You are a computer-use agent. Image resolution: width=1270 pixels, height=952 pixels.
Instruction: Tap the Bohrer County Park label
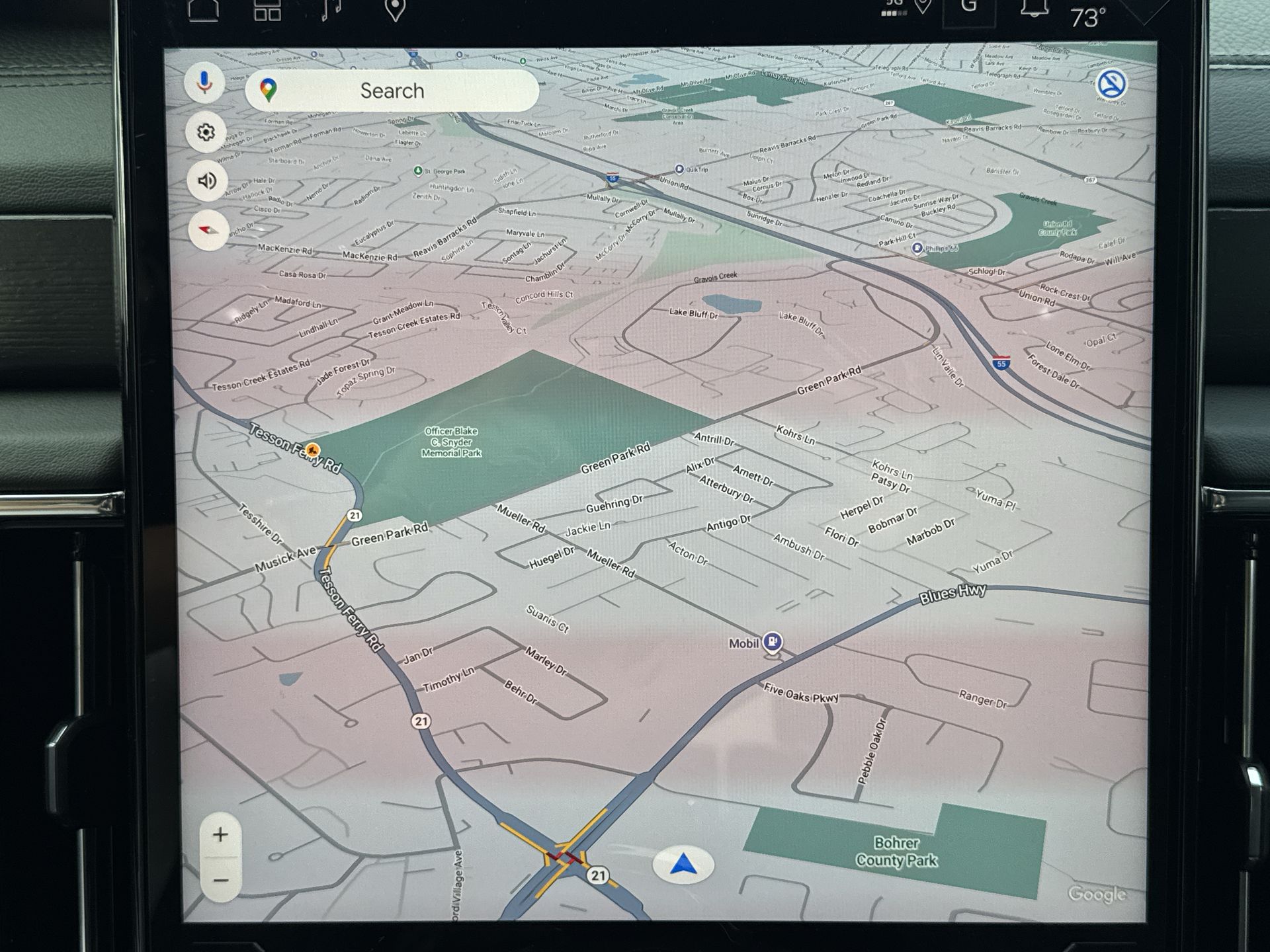896,852
